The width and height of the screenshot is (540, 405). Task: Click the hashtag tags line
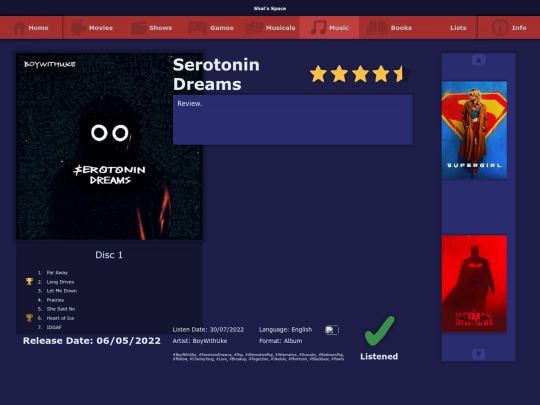258,356
